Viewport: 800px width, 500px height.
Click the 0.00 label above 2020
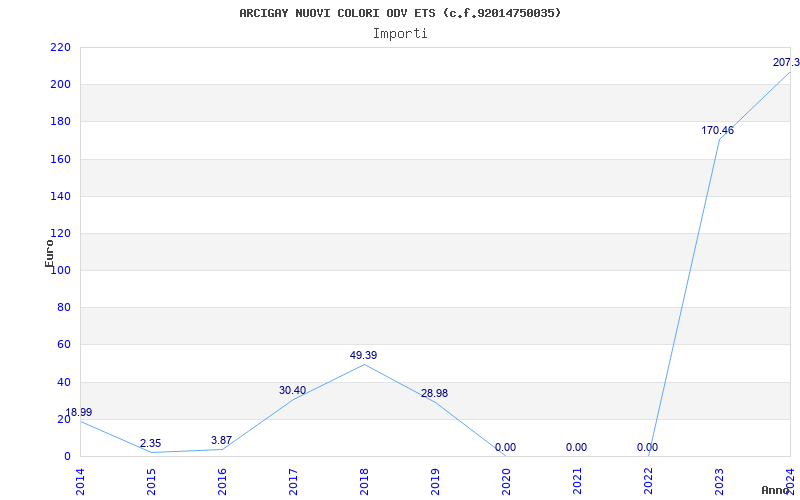505,447
